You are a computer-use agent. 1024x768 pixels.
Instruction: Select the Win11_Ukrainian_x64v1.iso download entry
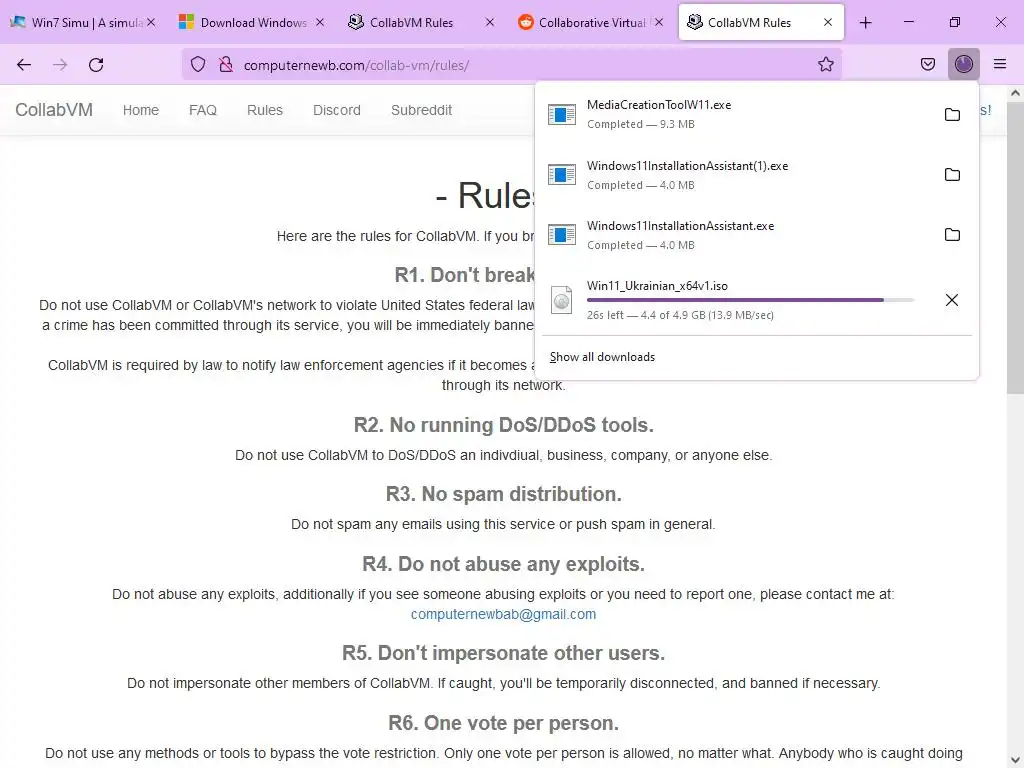point(756,300)
